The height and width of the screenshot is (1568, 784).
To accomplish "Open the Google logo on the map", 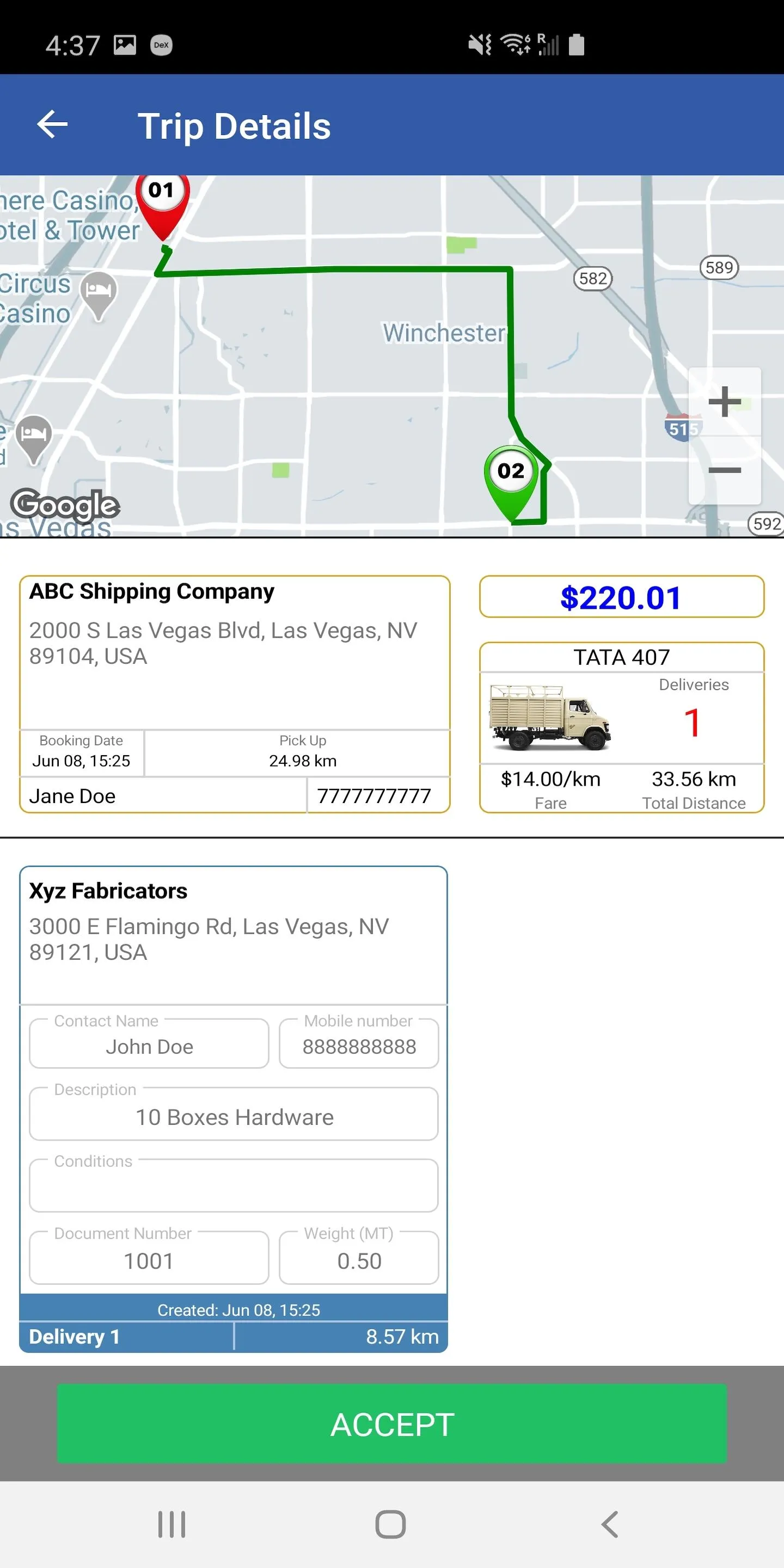I will (65, 505).
